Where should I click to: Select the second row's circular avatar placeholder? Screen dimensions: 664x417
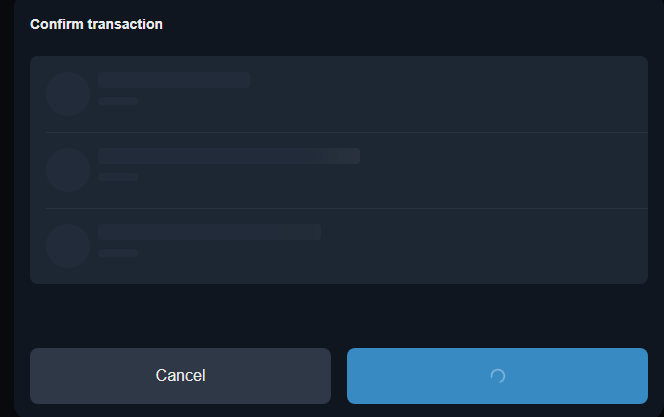[68, 170]
